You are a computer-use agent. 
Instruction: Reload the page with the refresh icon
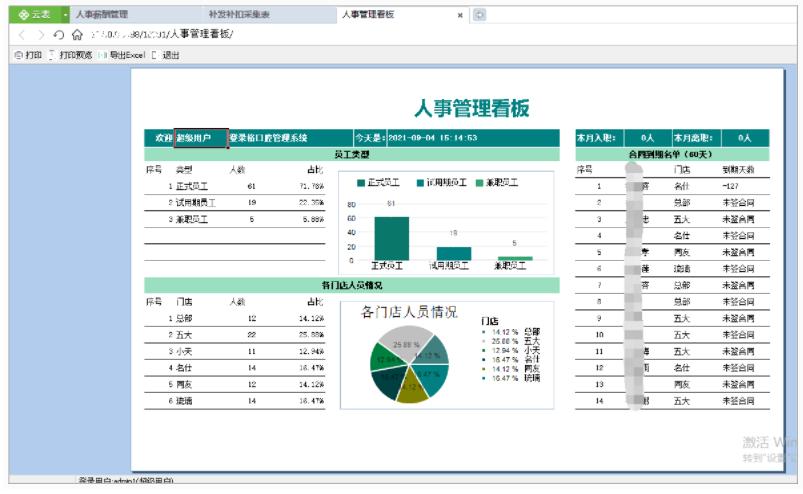[58, 35]
